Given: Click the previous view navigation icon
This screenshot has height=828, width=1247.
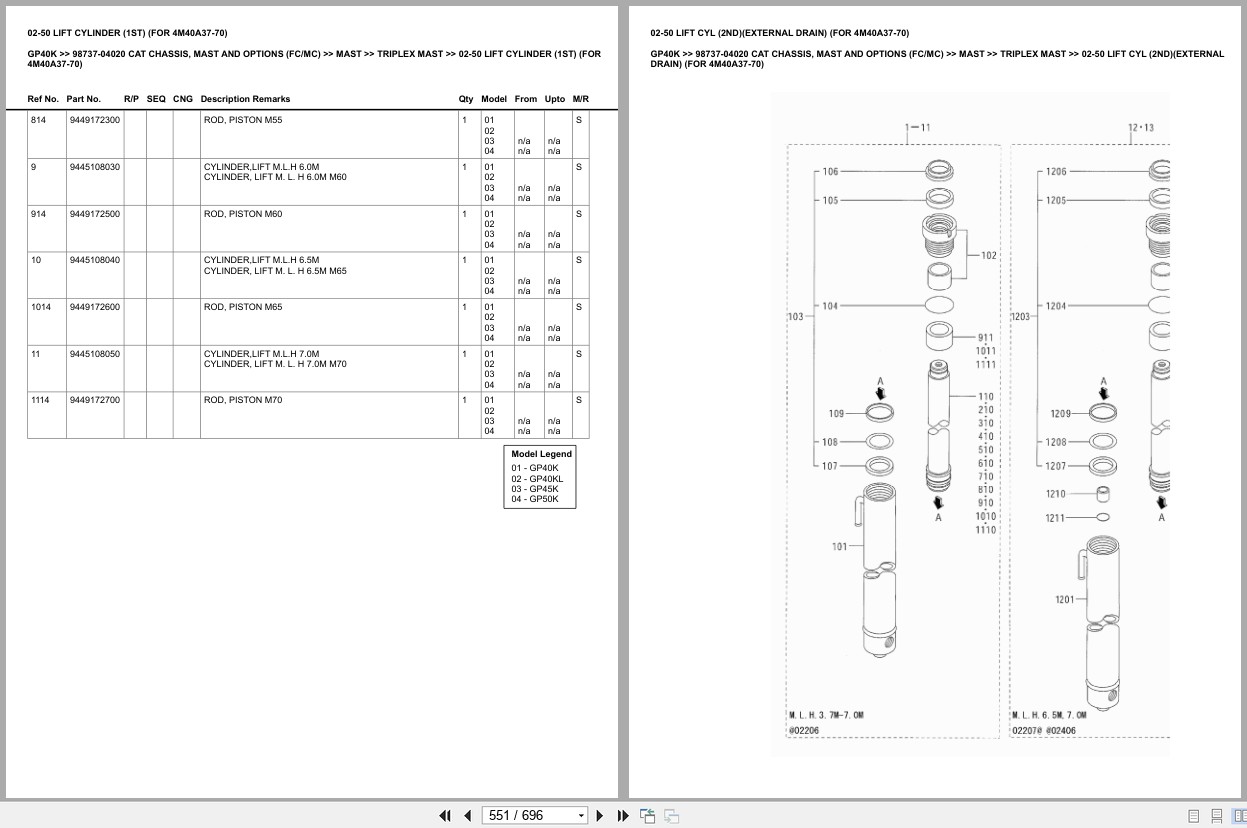Looking at the screenshot, I should [648, 816].
